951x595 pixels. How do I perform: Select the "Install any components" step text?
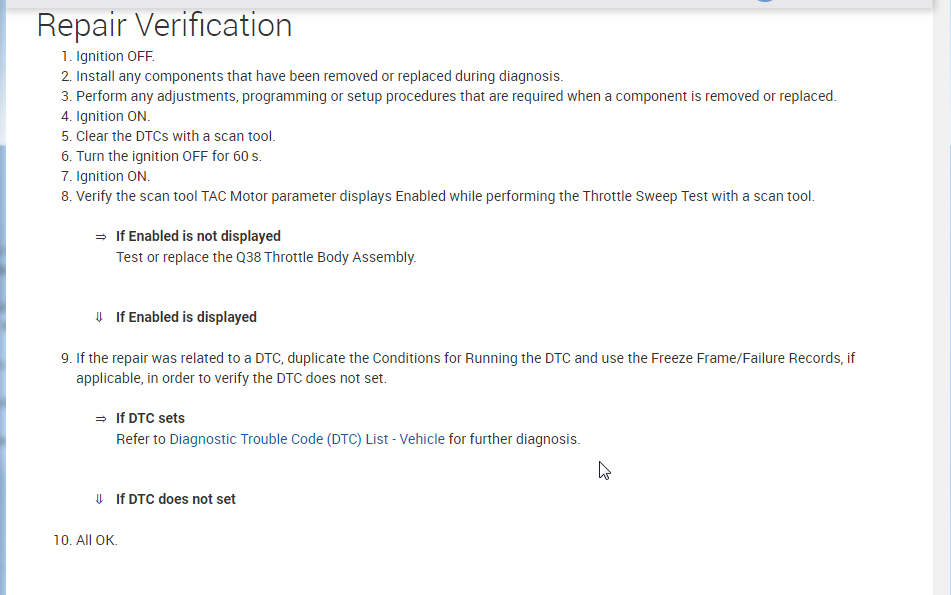pyautogui.click(x=319, y=76)
